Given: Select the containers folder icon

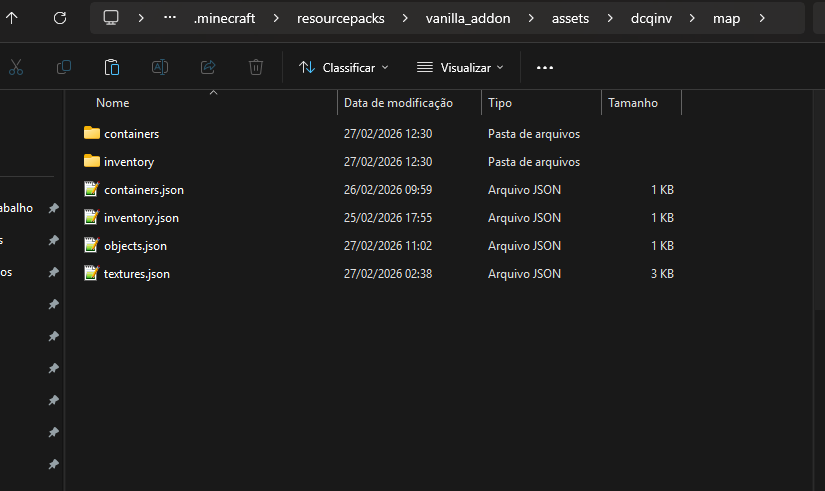Looking at the screenshot, I should pos(92,133).
